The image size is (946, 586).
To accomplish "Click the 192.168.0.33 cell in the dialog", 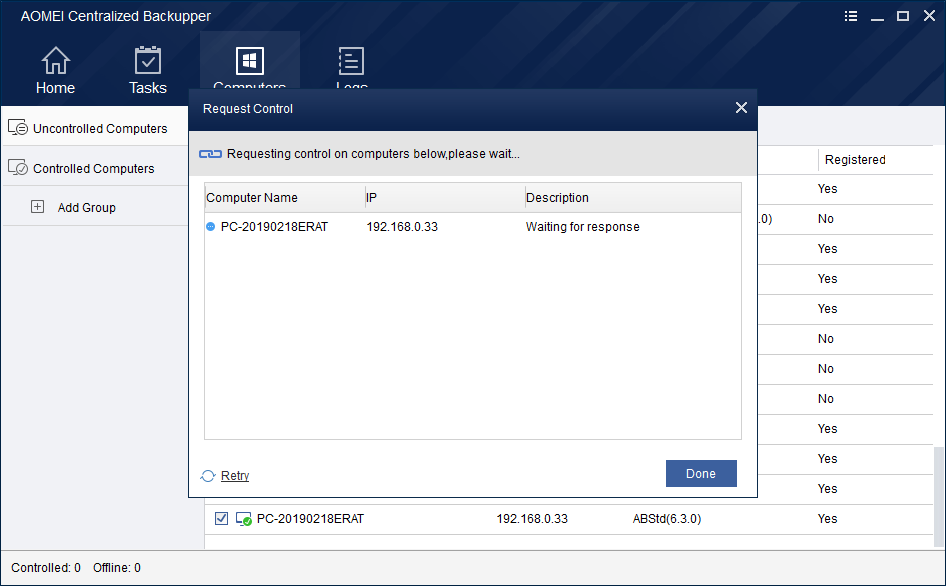I will (x=402, y=227).
